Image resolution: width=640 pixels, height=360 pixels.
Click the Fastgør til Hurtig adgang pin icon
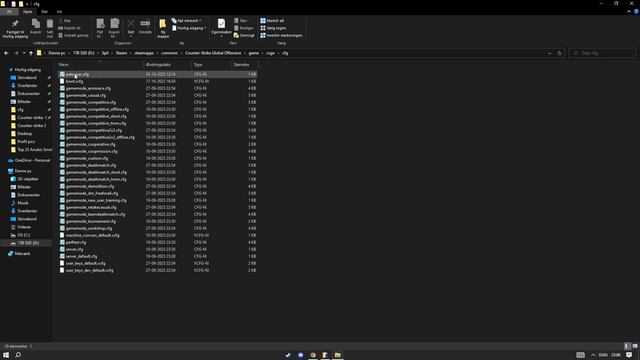coord(15,24)
